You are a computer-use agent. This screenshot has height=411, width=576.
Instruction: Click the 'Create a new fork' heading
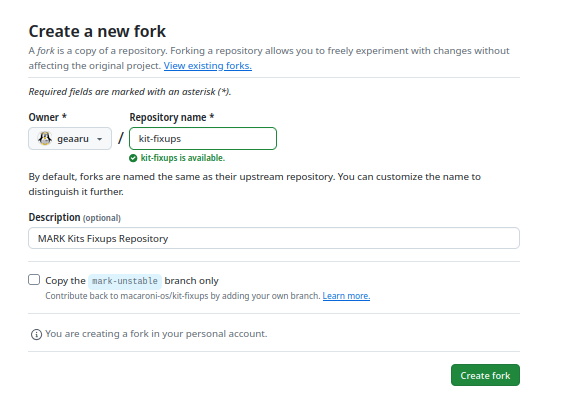97,31
